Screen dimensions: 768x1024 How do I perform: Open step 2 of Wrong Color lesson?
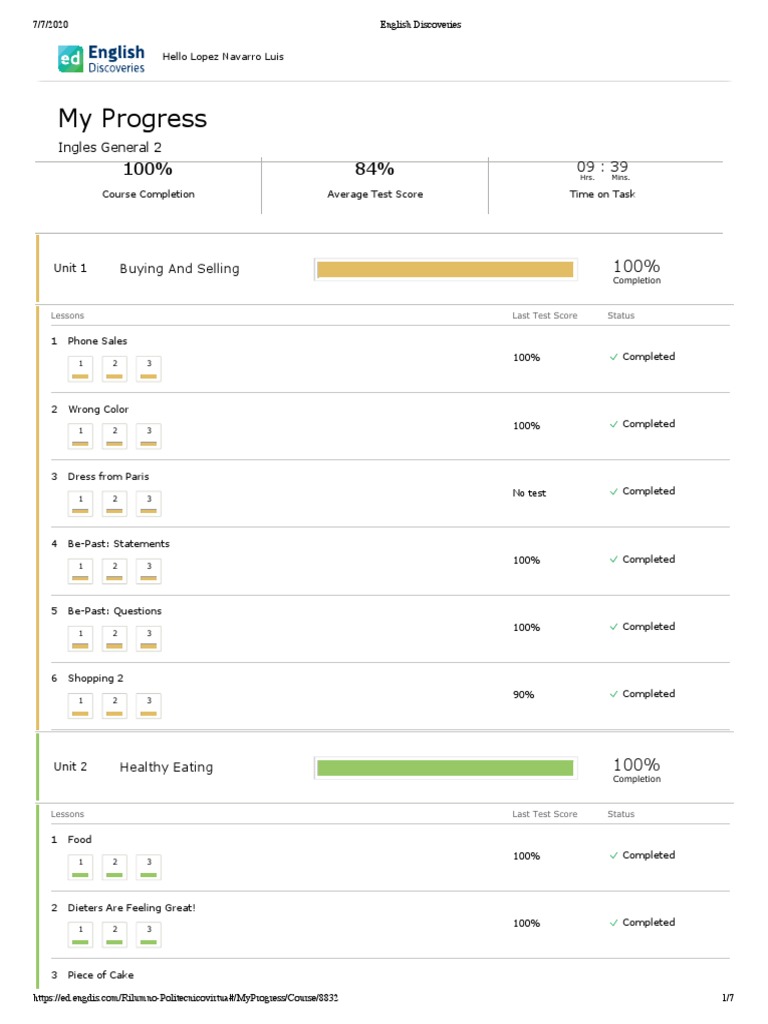(x=115, y=436)
